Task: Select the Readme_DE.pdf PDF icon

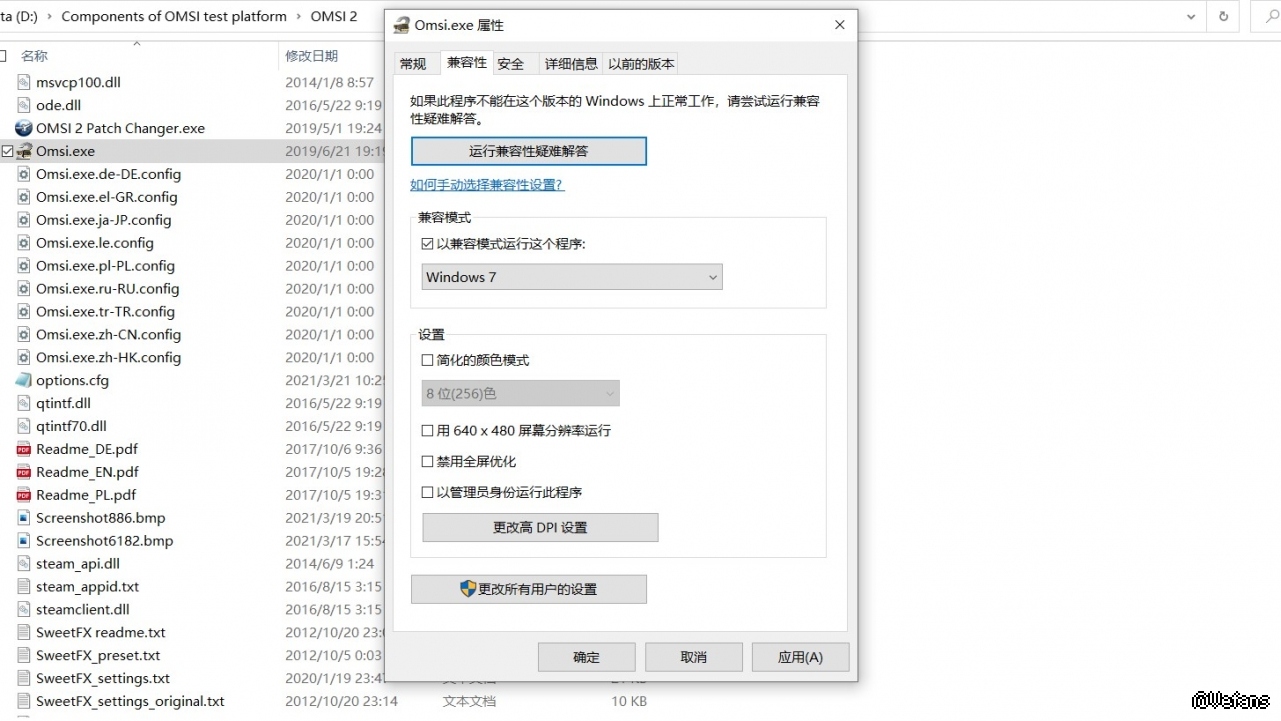Action: [x=24, y=449]
